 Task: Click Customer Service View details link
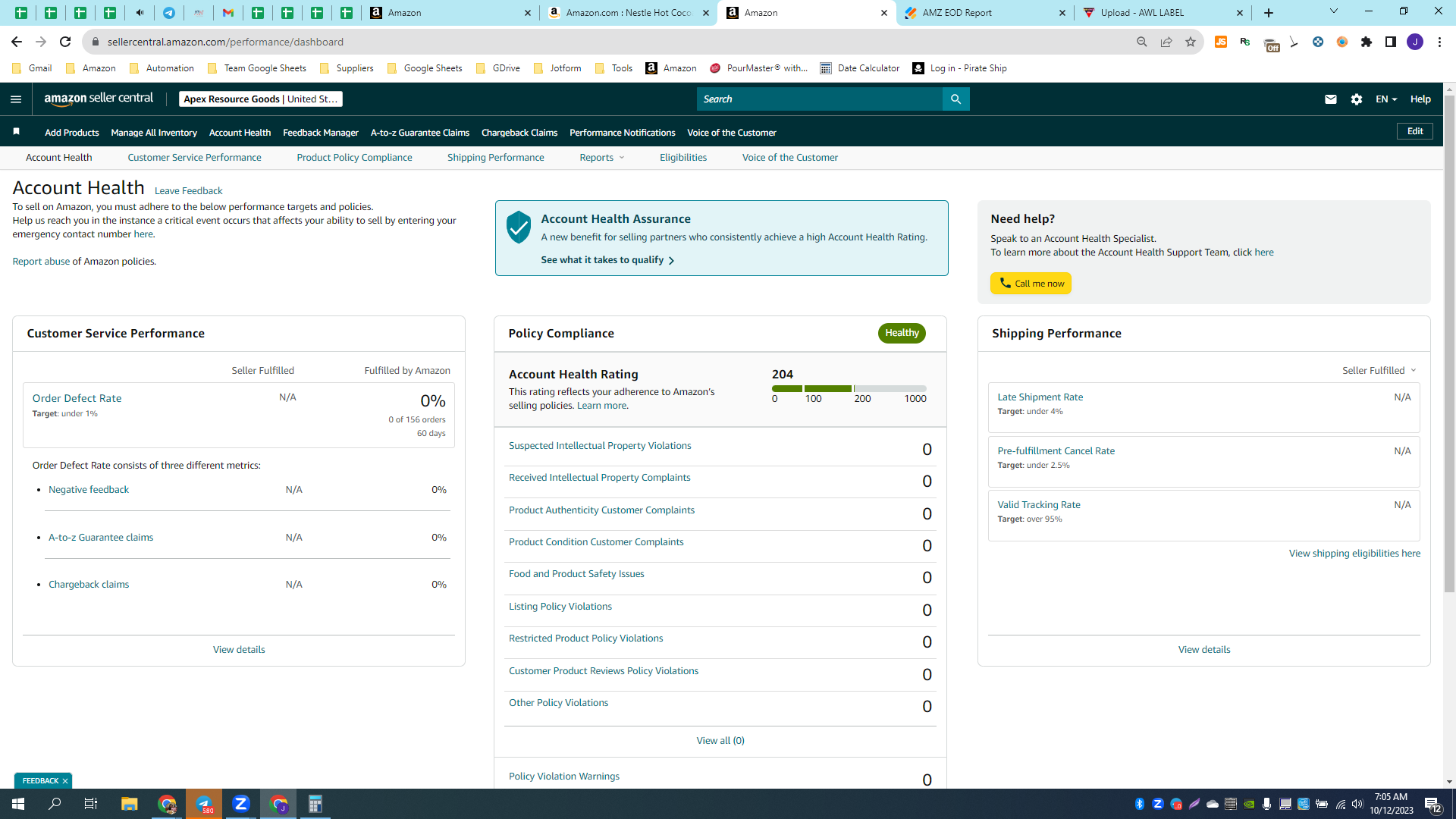[x=239, y=650]
